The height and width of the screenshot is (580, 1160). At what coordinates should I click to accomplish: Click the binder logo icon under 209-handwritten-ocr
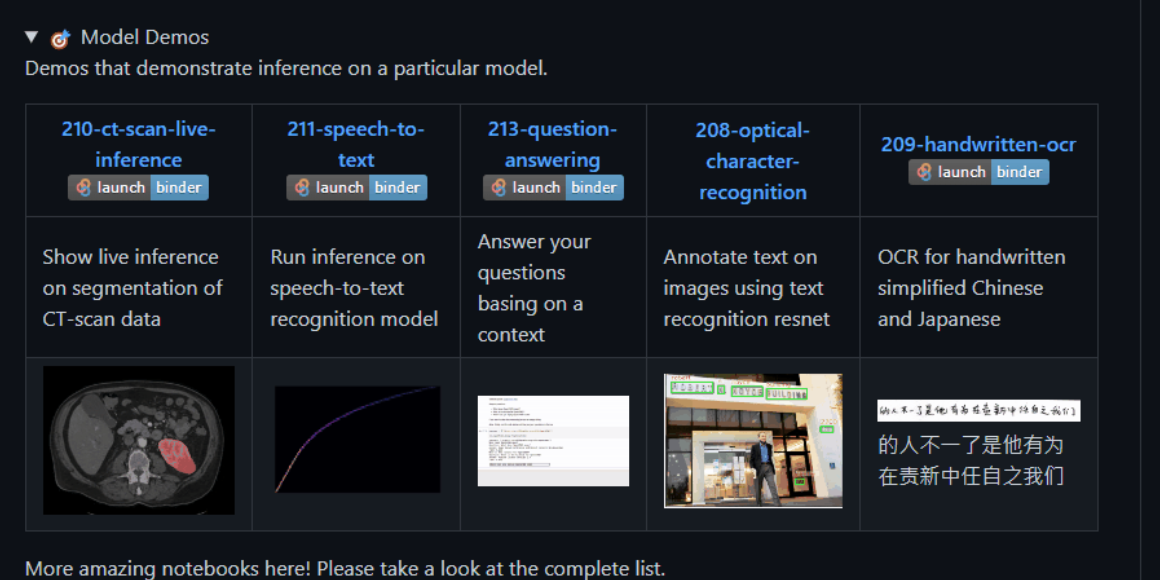click(x=924, y=172)
